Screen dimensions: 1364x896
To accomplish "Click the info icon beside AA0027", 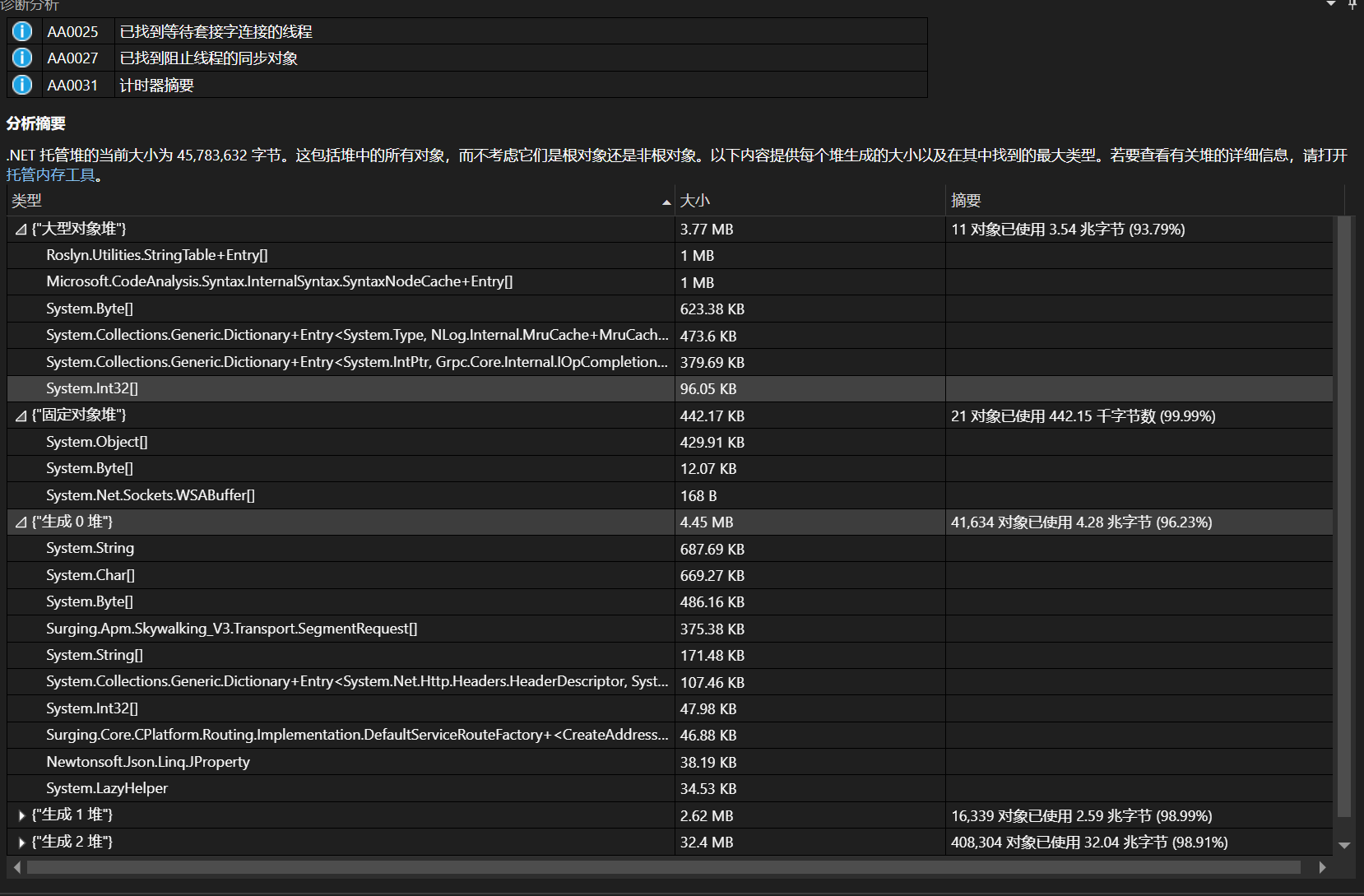I will pos(21,58).
